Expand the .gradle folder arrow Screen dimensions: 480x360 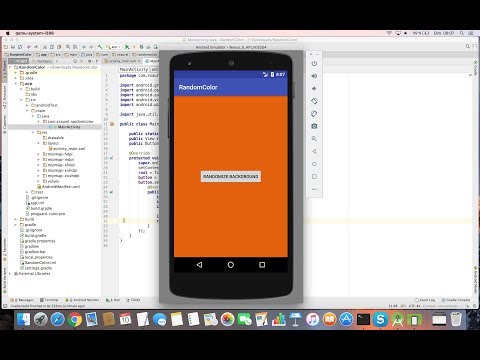[x=16, y=73]
